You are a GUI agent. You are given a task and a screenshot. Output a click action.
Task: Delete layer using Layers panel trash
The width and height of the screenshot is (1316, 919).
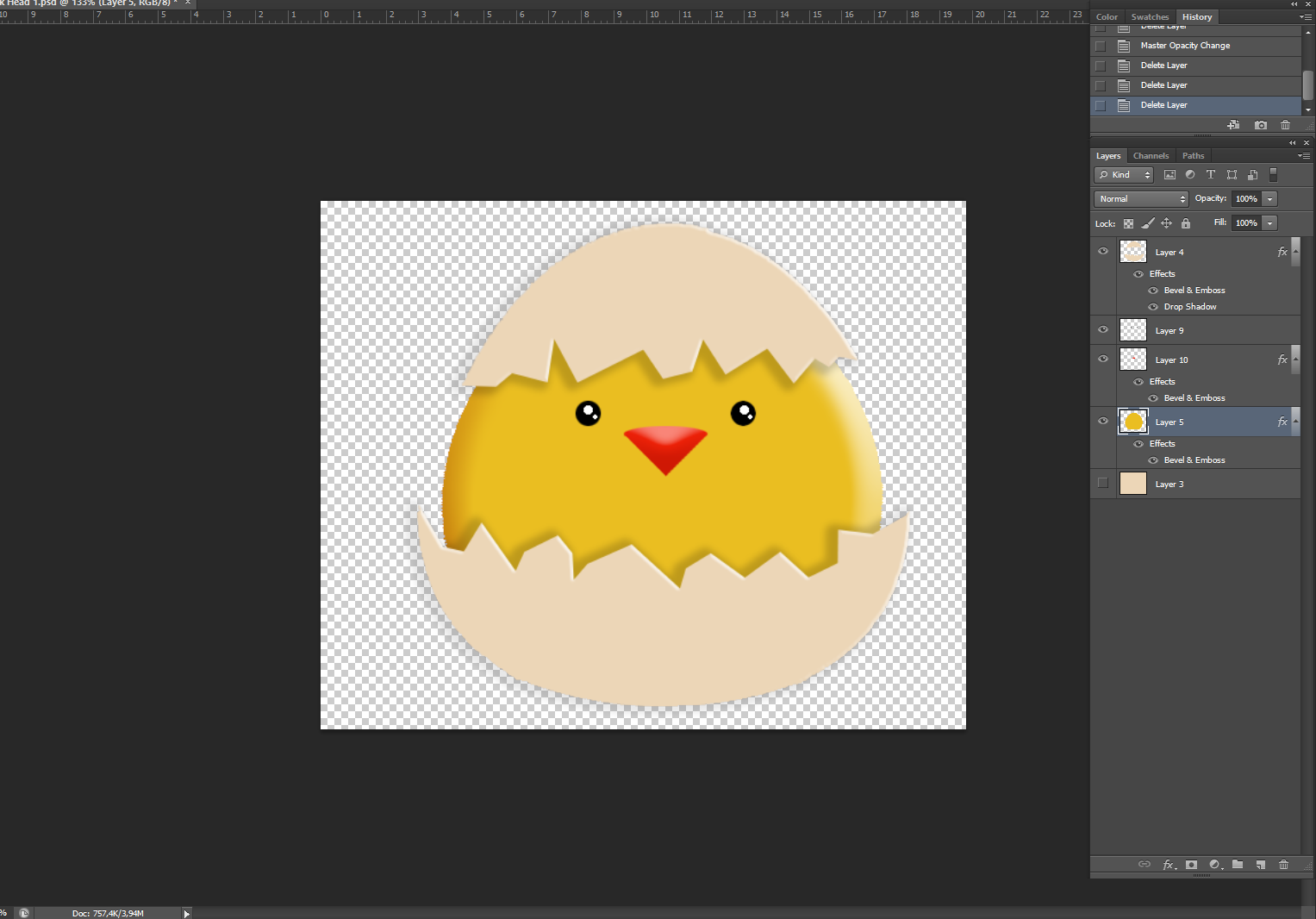pyautogui.click(x=1283, y=864)
